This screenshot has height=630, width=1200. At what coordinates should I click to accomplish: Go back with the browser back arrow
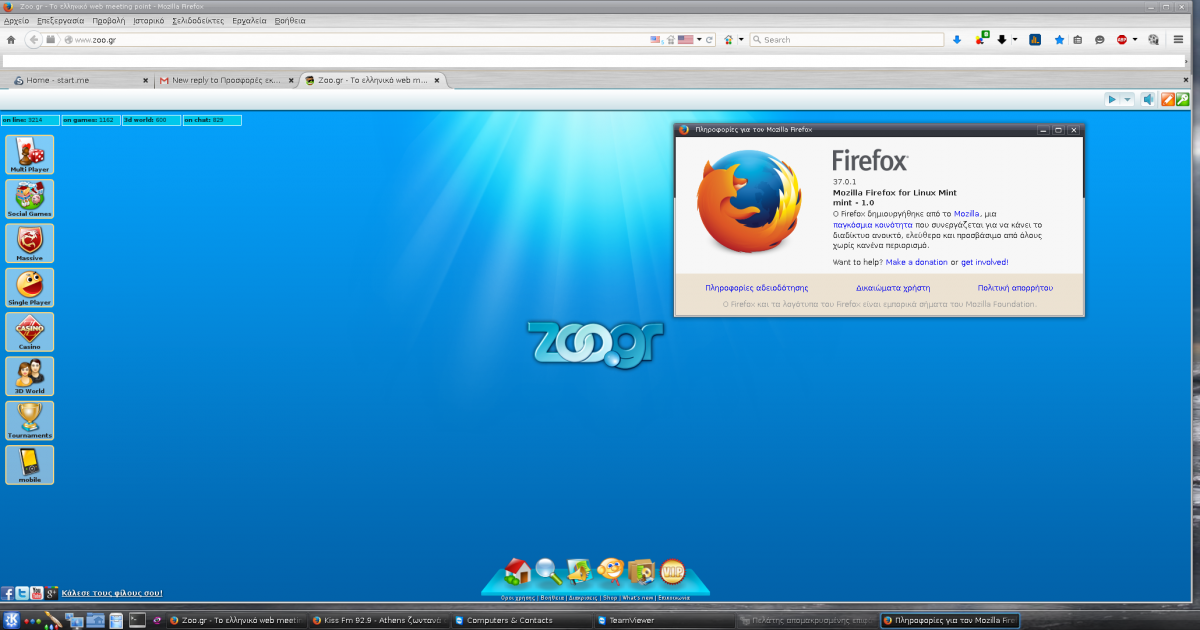(34, 40)
